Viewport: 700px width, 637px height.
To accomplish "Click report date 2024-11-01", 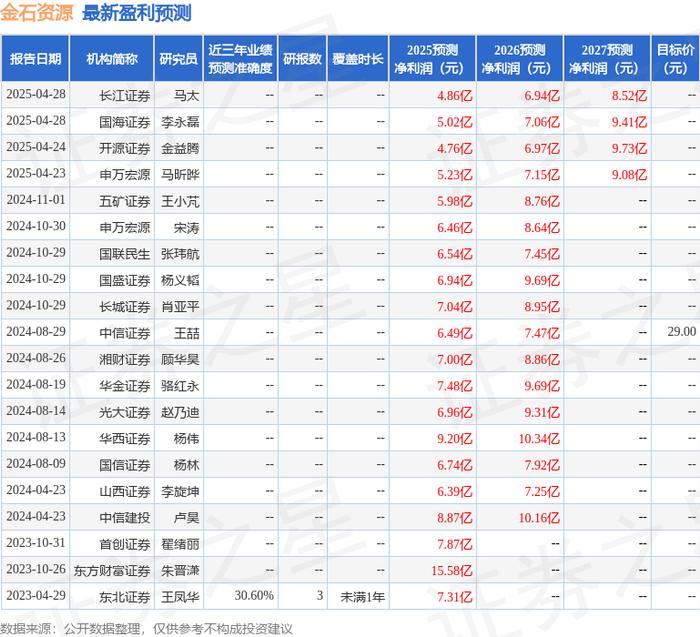I will (36, 200).
